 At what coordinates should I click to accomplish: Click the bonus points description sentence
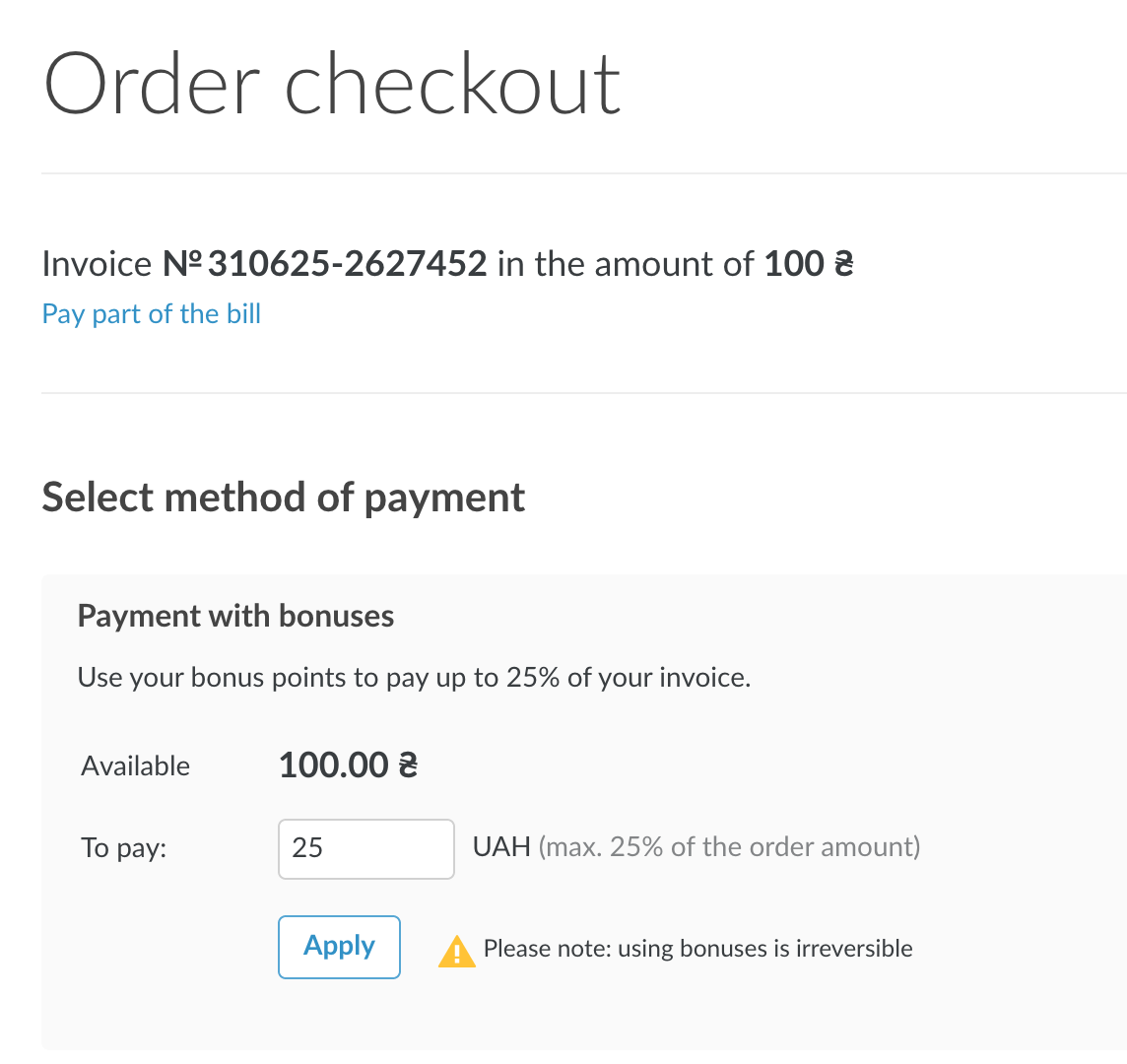coord(414,679)
